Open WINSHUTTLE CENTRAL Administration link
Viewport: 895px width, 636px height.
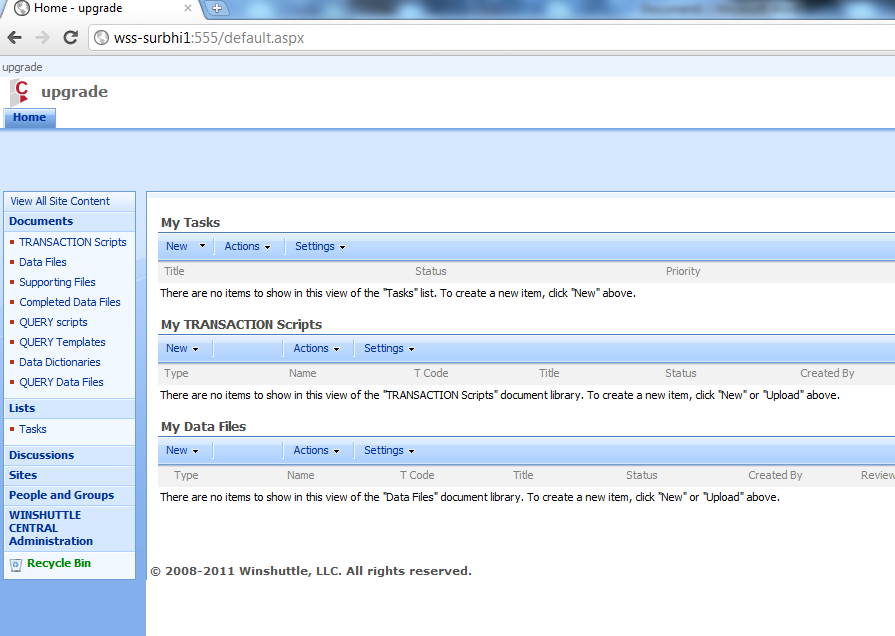(x=51, y=528)
